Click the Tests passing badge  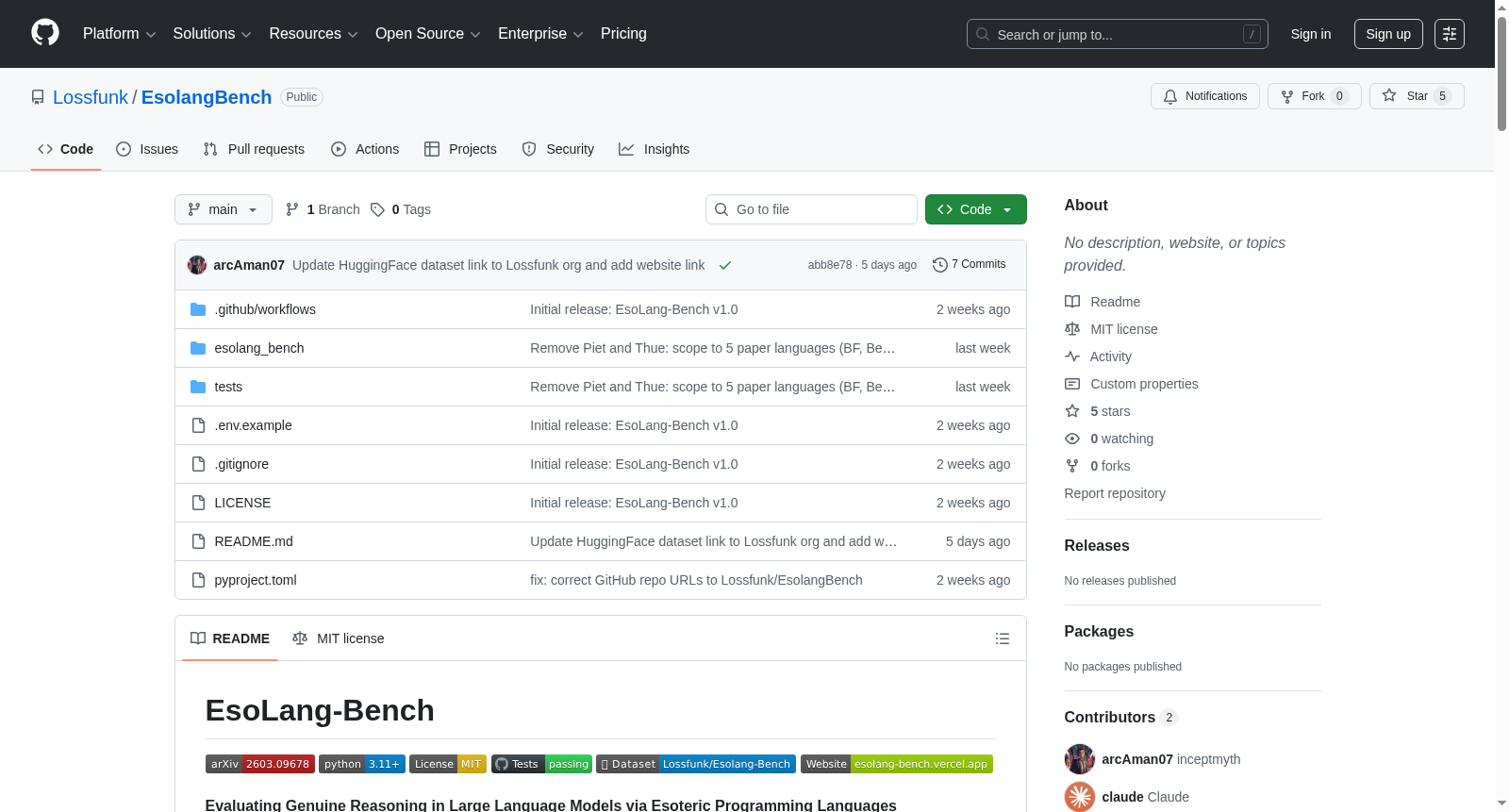tap(541, 764)
